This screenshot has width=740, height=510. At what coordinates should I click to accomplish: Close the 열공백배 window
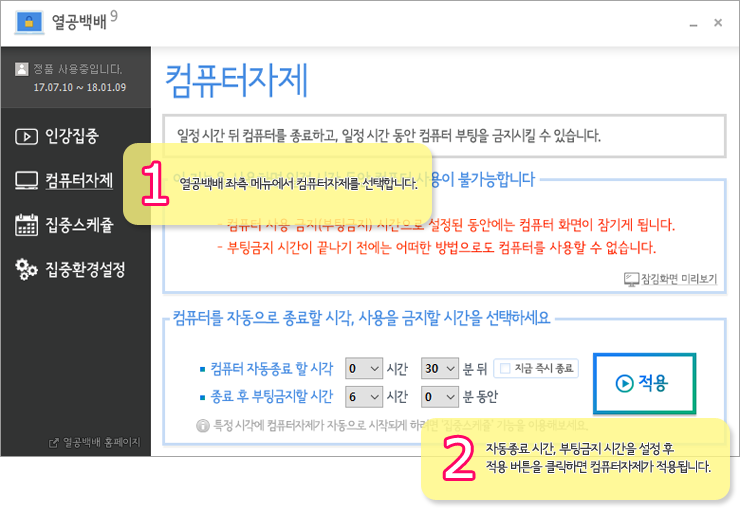[x=718, y=23]
